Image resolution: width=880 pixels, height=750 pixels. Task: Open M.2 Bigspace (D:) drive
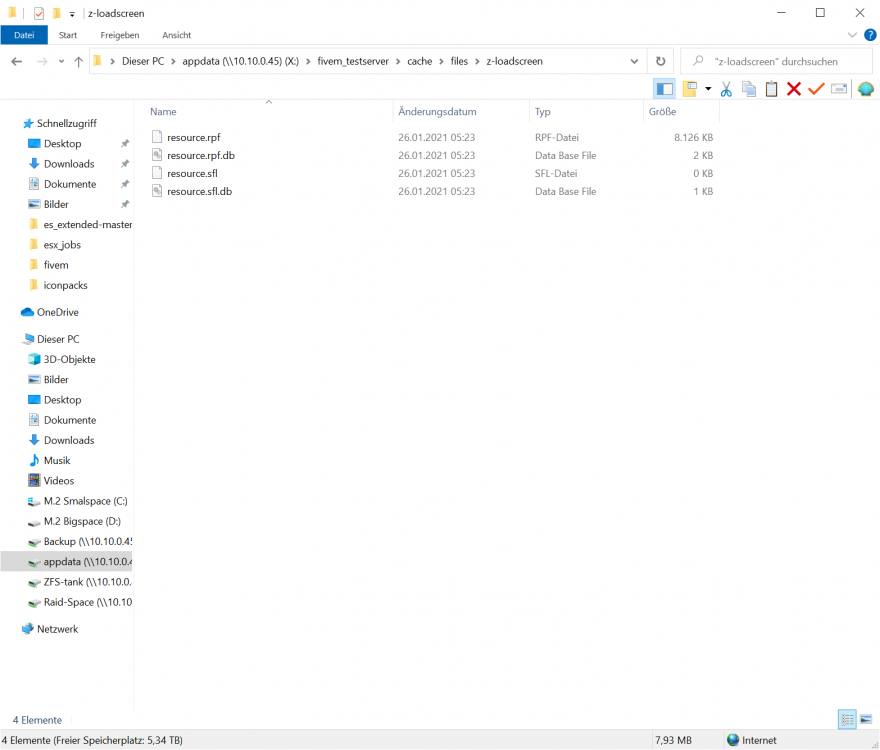pyautogui.click(x=82, y=521)
